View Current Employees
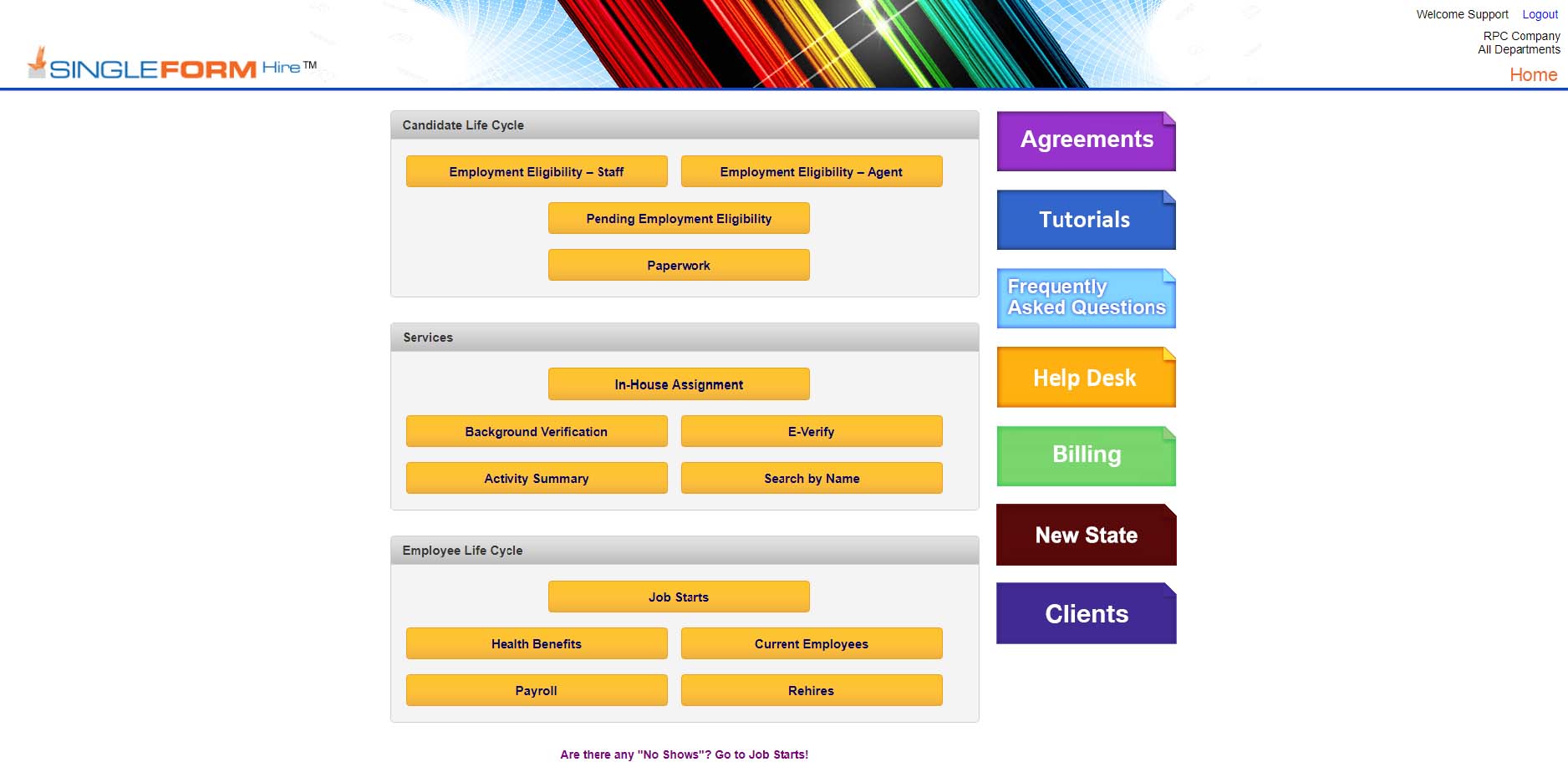1568x767 pixels. pos(811,643)
